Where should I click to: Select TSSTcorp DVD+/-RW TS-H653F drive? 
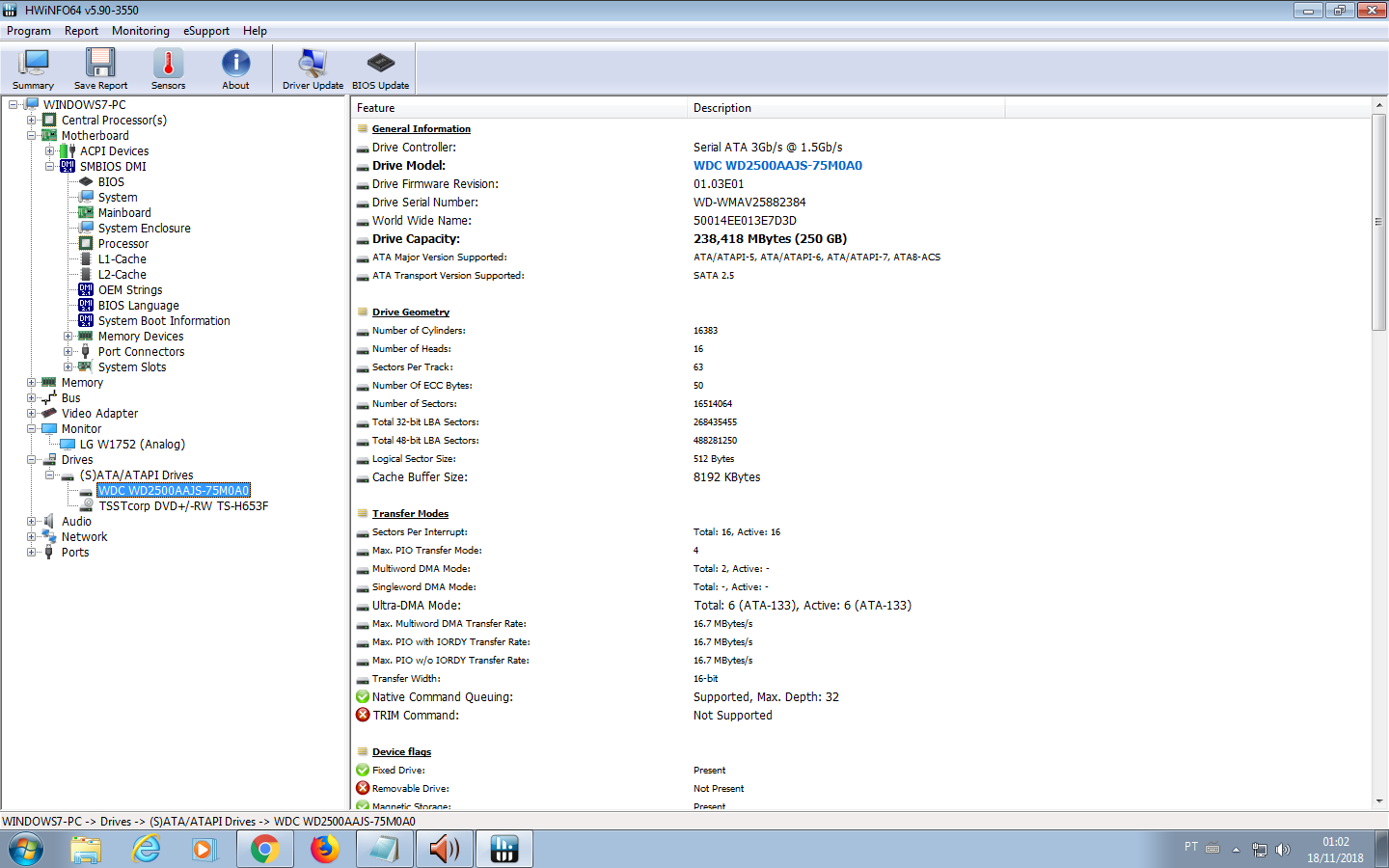(x=183, y=505)
